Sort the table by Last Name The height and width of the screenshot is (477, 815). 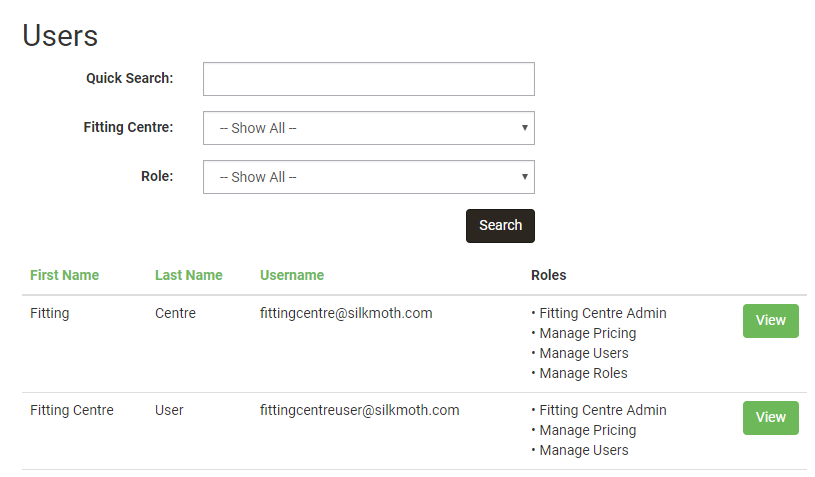click(x=188, y=275)
